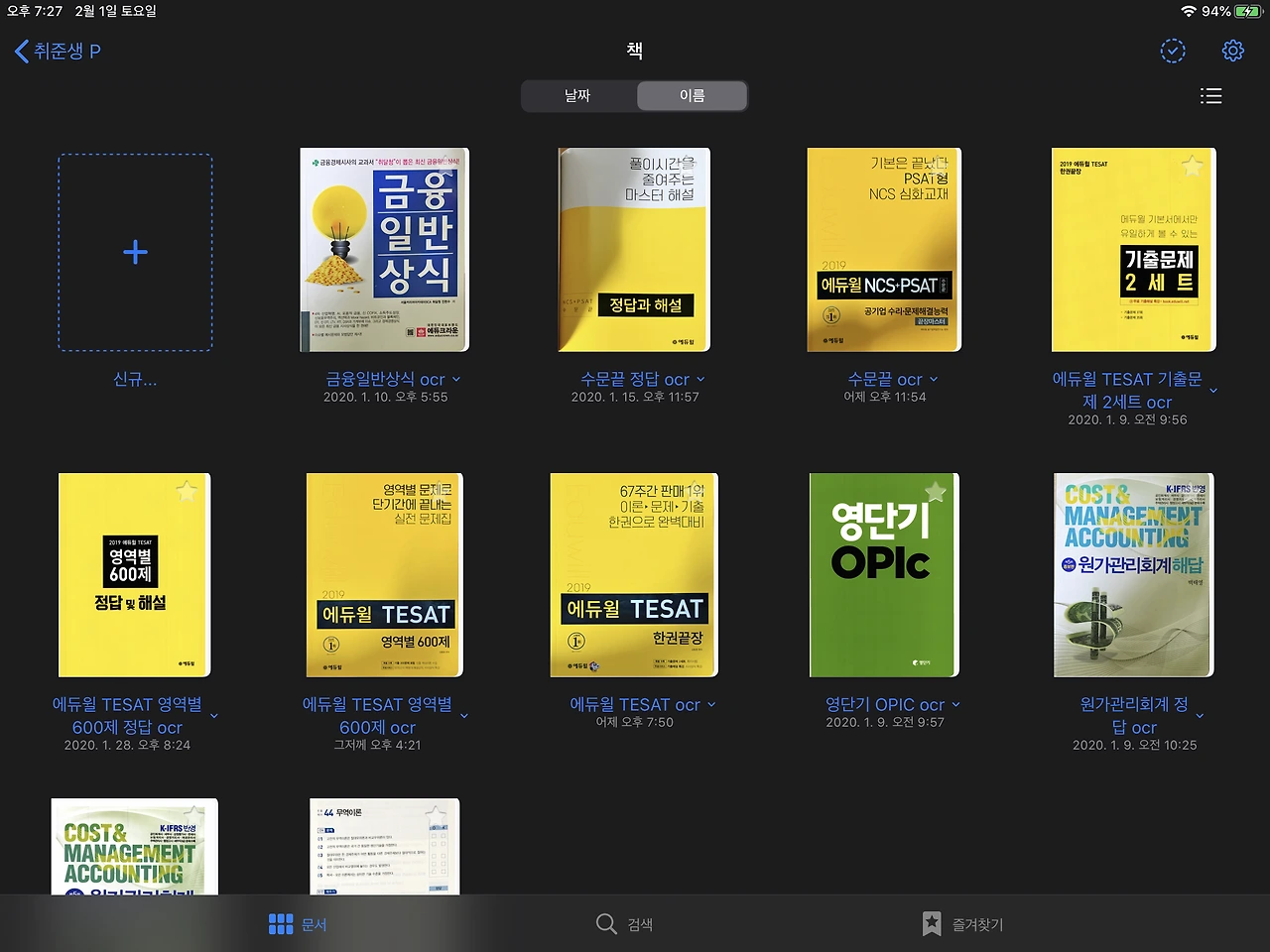Open the 무역이론 page thumbnail
Viewport: 1270px width, 952px height.
click(x=385, y=846)
